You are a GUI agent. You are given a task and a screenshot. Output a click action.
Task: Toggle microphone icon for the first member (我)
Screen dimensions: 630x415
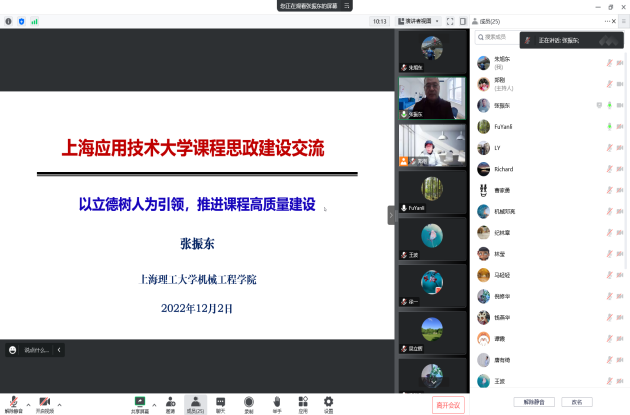(610, 63)
